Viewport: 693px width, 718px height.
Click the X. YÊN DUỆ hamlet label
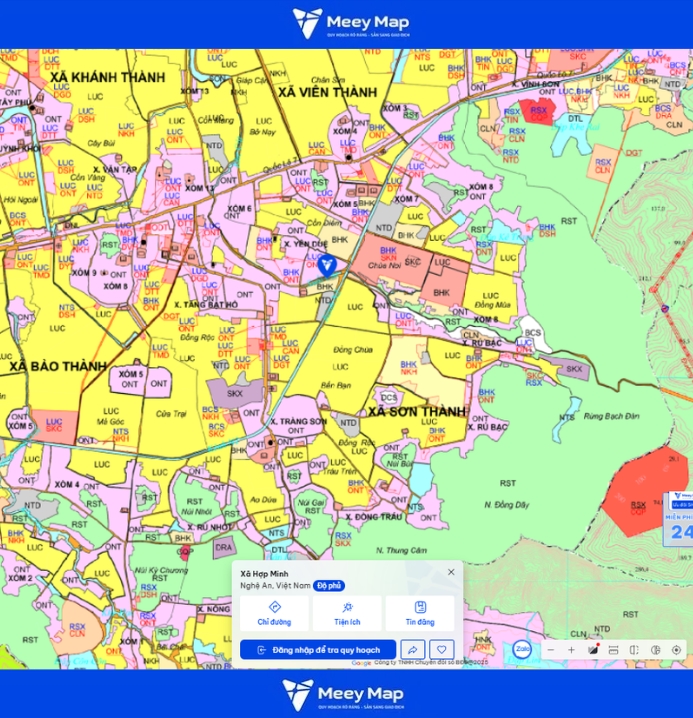[x=306, y=244]
